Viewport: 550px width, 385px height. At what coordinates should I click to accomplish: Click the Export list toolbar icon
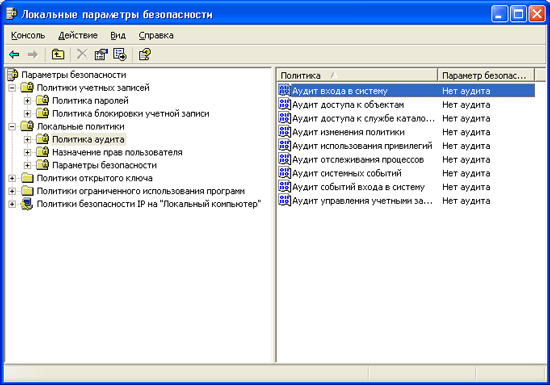tap(120, 54)
